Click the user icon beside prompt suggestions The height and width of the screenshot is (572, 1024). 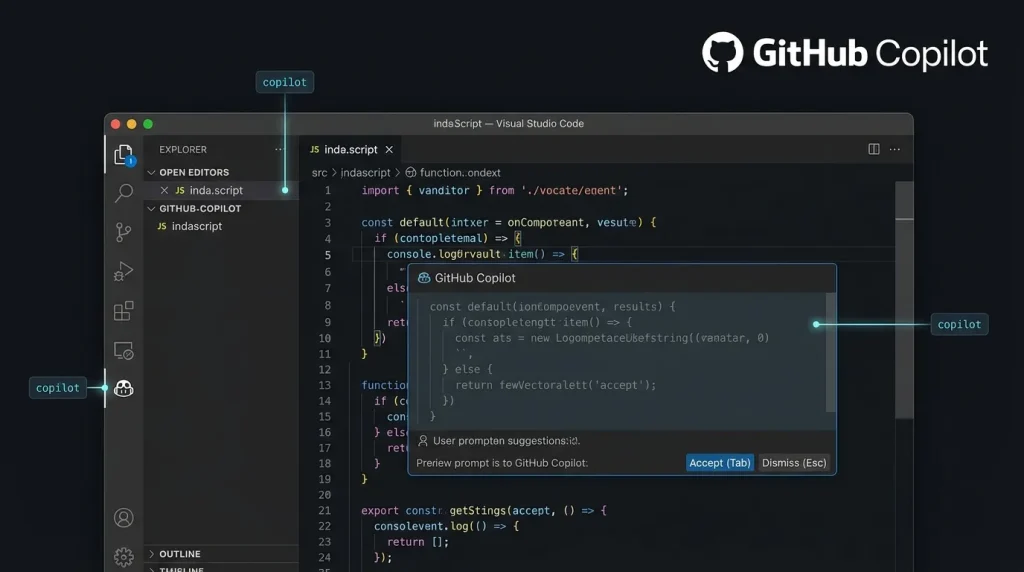pyautogui.click(x=423, y=441)
